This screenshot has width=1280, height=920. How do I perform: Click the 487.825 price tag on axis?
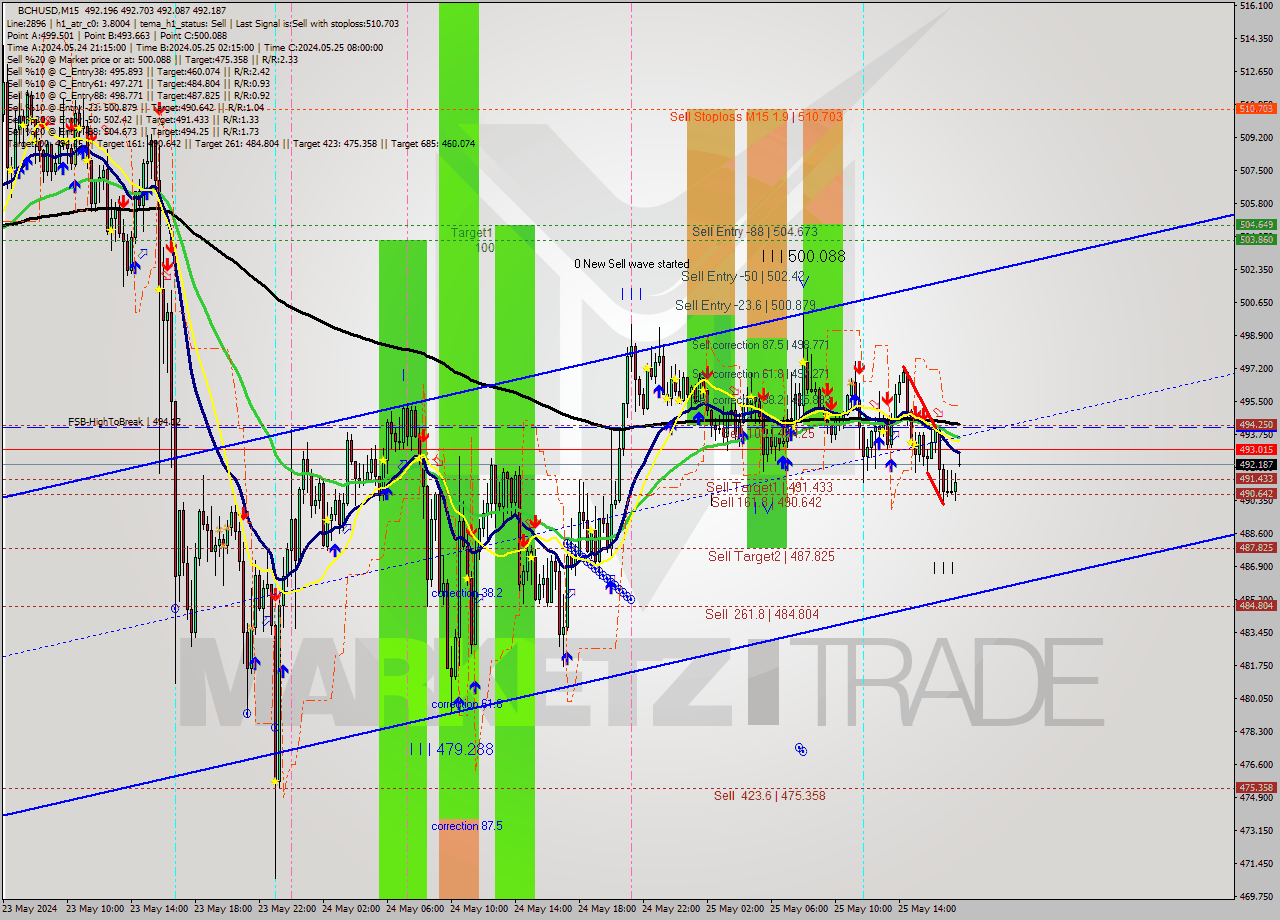[x=1256, y=548]
